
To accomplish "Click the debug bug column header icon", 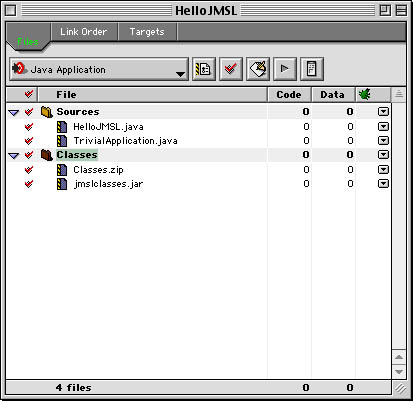I will (364, 95).
